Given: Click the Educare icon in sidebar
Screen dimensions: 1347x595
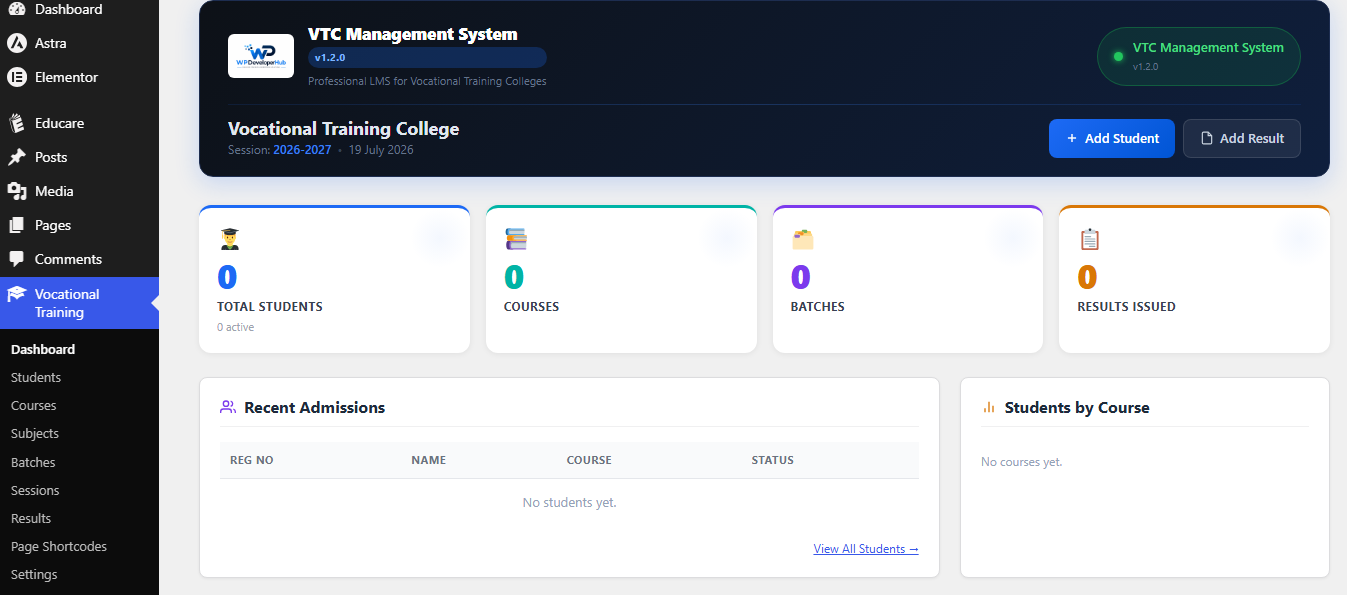Looking at the screenshot, I should coord(16,123).
